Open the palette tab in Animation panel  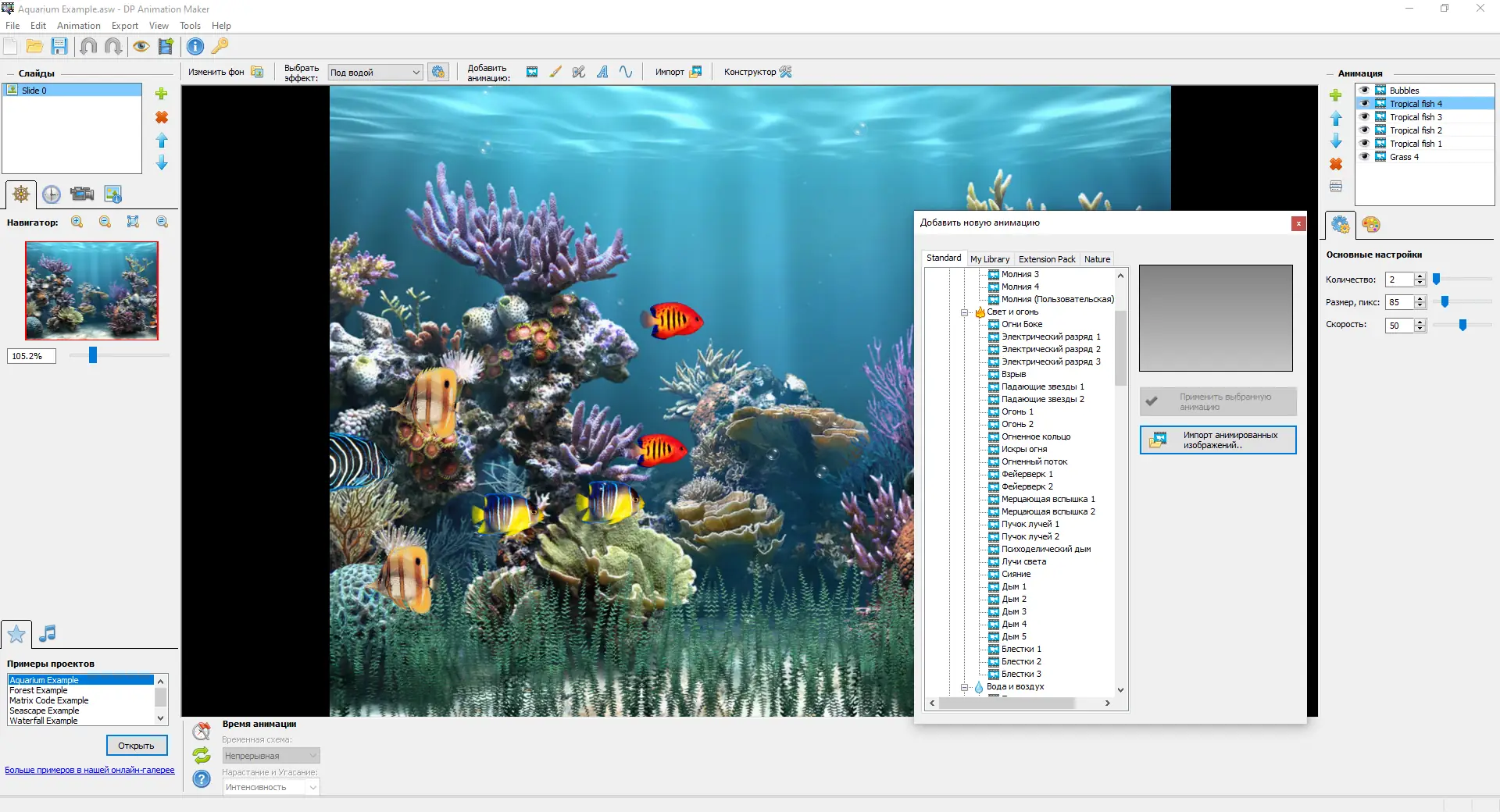(x=1372, y=226)
